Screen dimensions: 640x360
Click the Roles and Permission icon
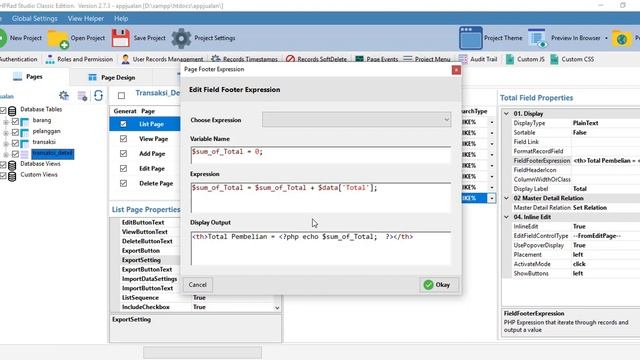(50, 59)
